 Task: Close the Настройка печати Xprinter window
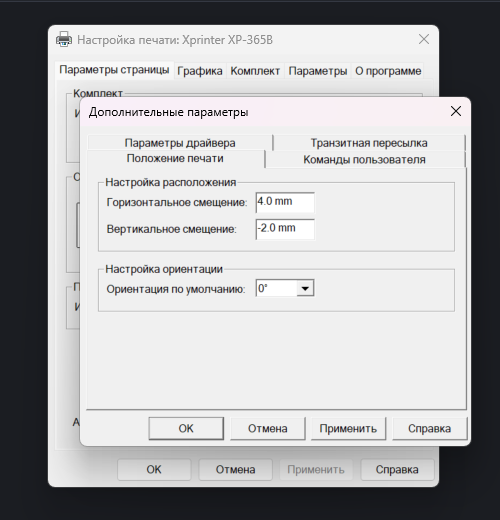coord(424,39)
